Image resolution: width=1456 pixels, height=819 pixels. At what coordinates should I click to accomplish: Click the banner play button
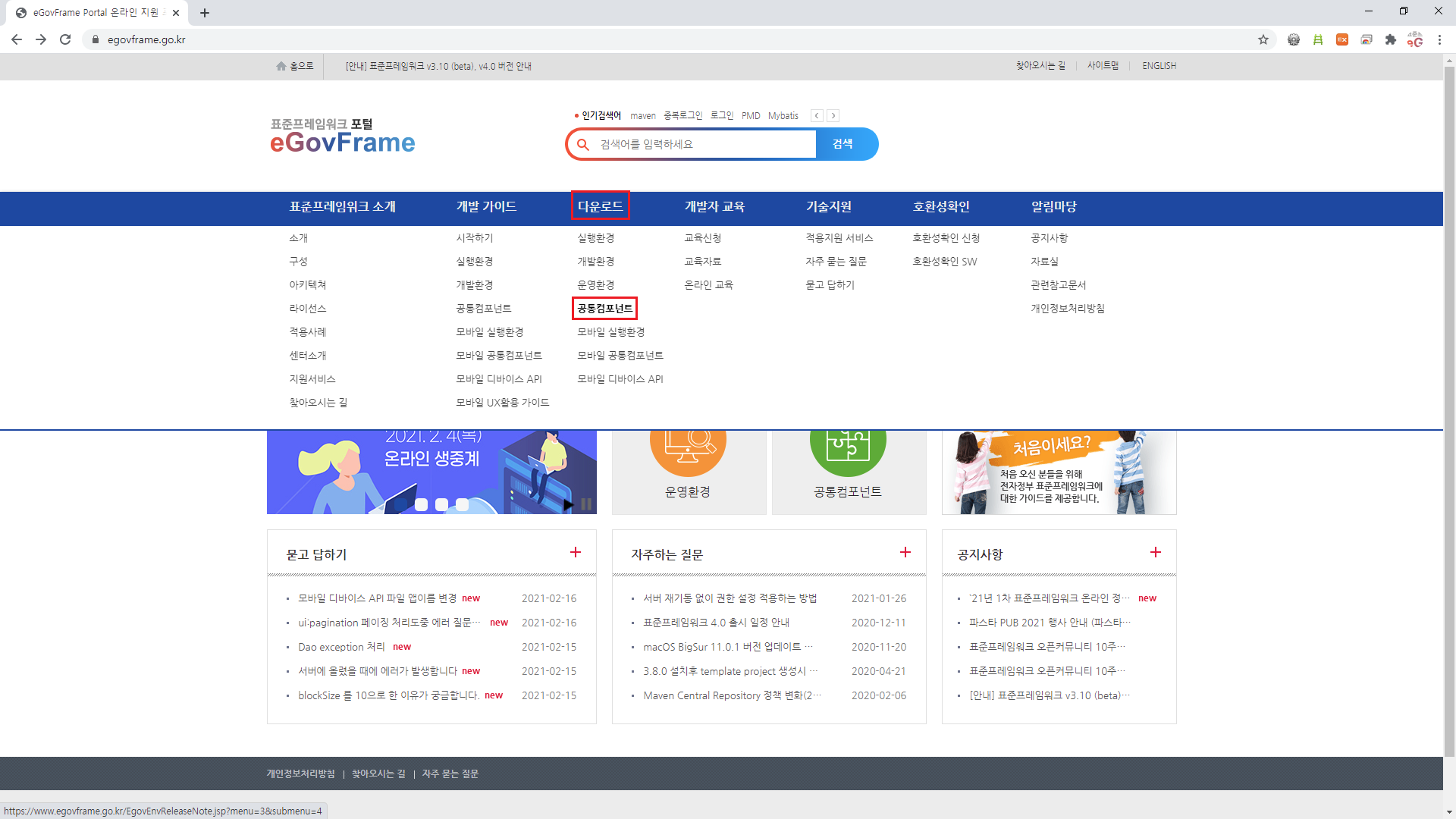(x=569, y=504)
